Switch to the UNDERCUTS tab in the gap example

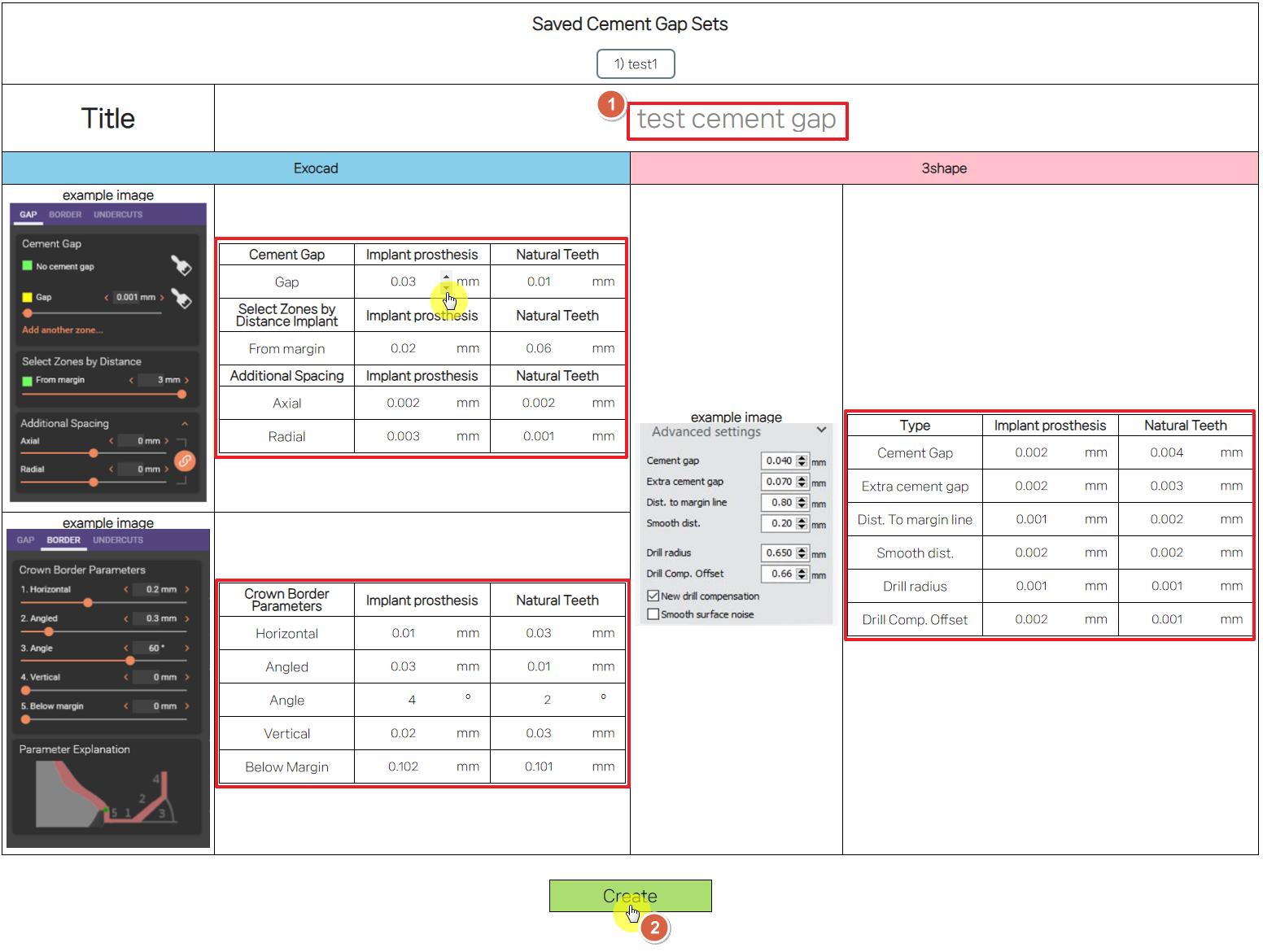point(118,215)
